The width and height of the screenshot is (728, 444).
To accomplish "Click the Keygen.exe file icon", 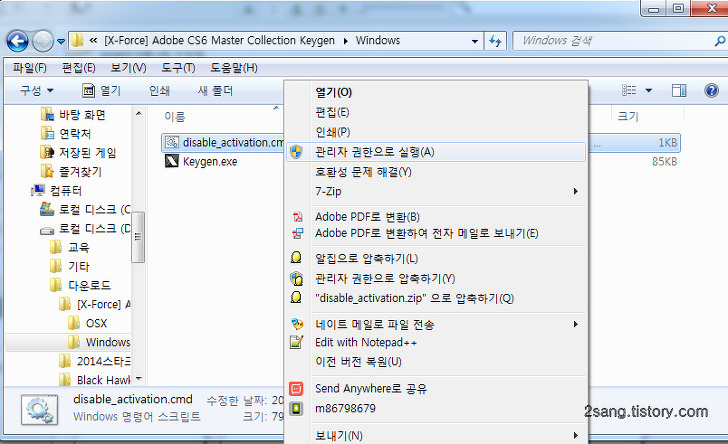I will [172, 161].
